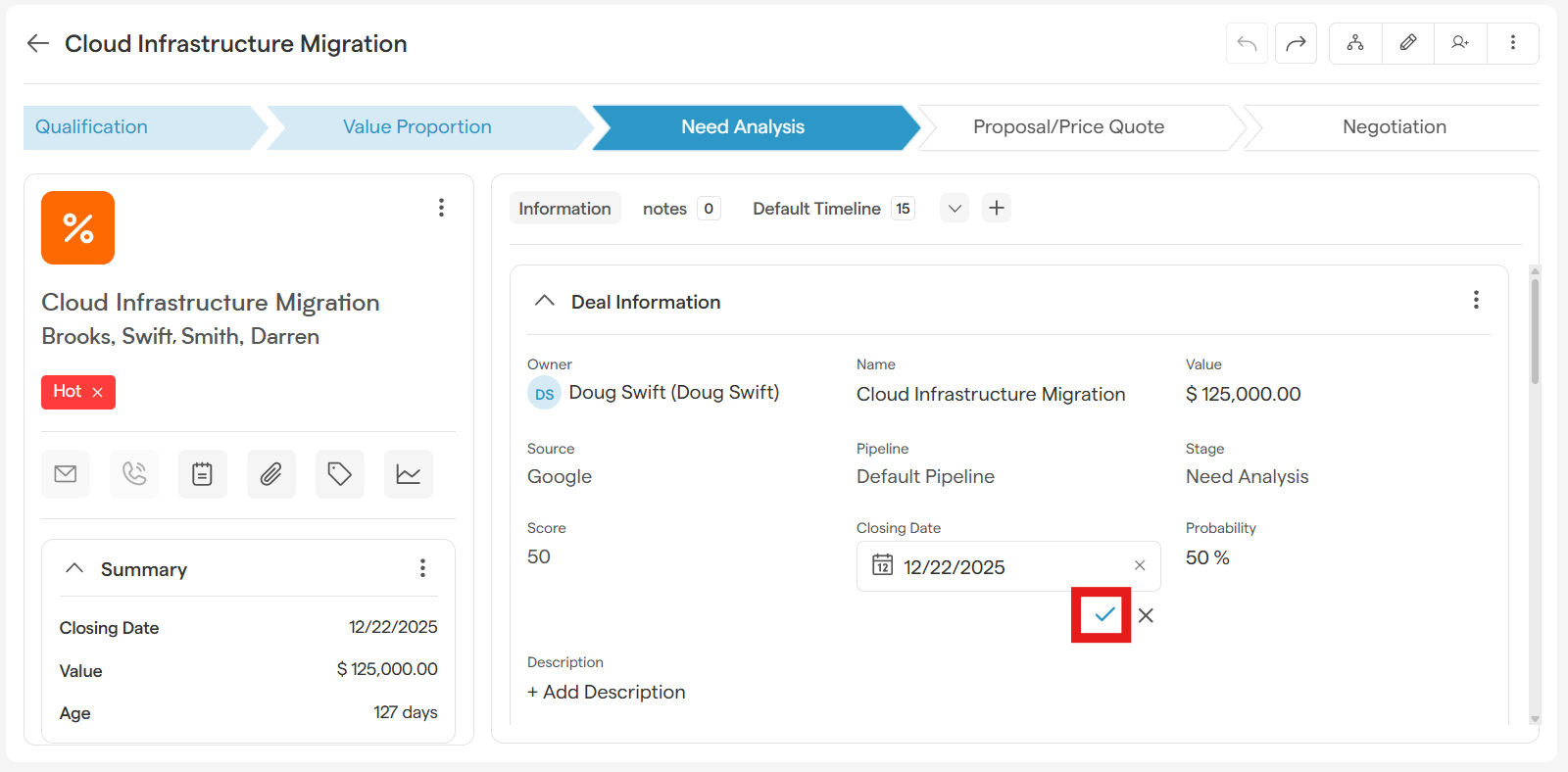This screenshot has width=1568, height=772.
Task: Collapse the Summary panel
Action: 74,569
